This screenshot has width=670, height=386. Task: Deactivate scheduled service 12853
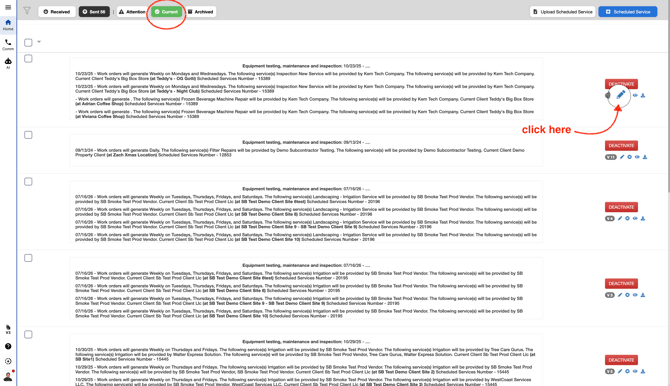(621, 145)
